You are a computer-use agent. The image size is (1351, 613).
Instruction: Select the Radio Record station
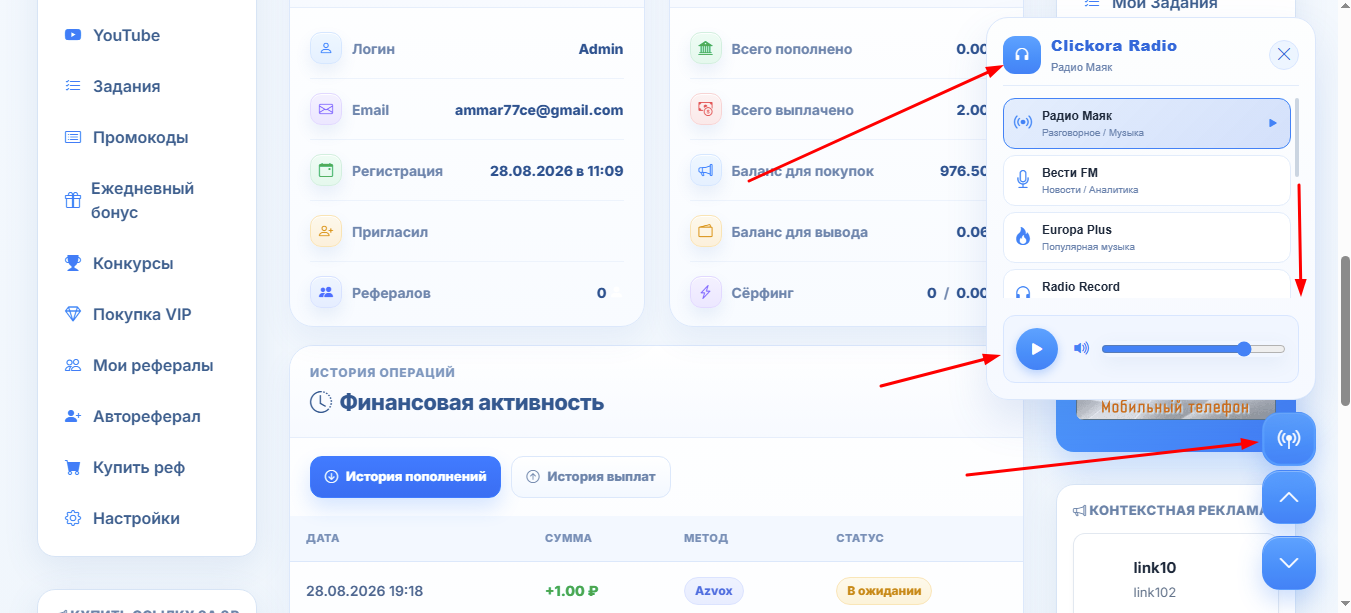[x=1147, y=285]
